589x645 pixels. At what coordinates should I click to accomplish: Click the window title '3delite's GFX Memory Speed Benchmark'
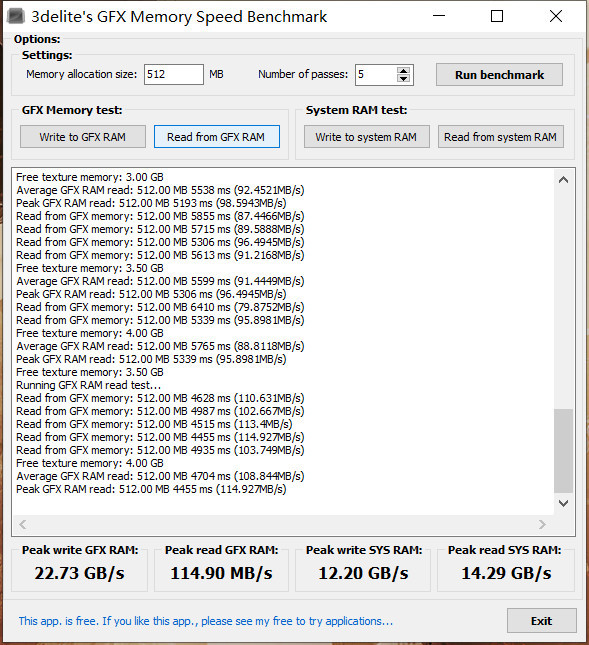(179, 17)
